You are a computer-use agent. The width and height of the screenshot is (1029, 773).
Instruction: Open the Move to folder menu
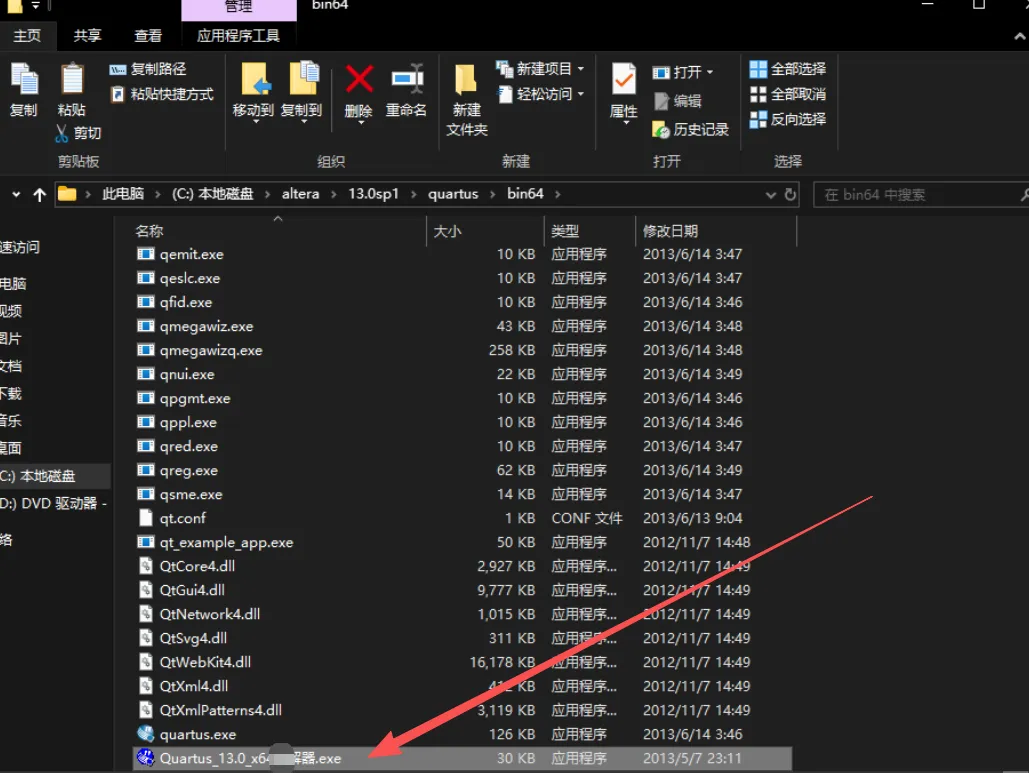(x=253, y=92)
